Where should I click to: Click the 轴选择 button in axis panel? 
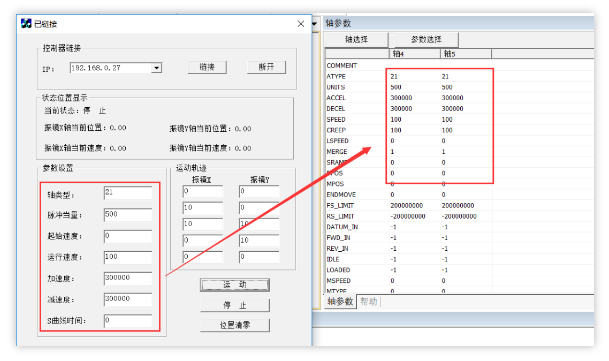coord(356,40)
